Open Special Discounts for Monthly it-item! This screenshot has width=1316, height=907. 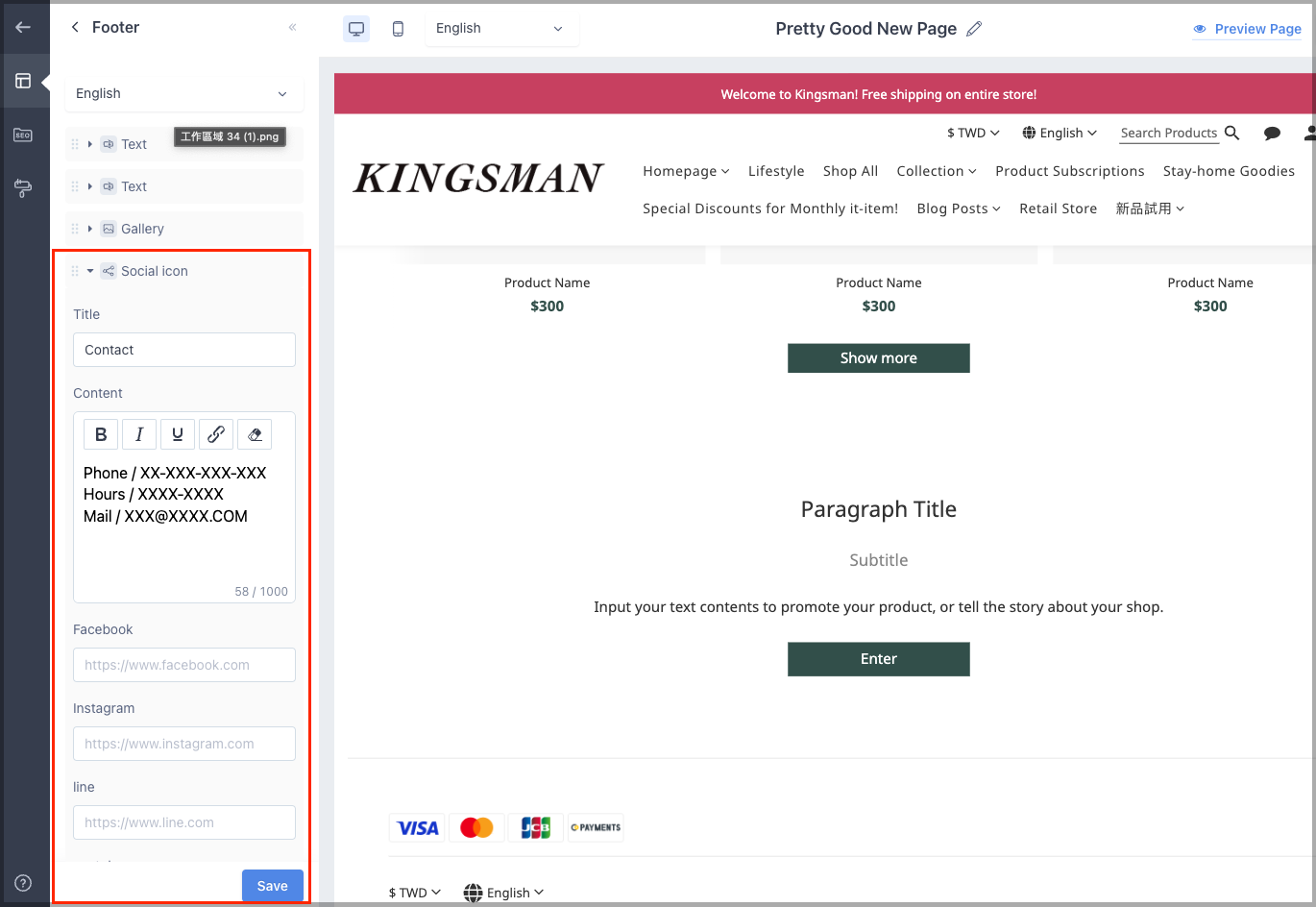tap(770, 208)
